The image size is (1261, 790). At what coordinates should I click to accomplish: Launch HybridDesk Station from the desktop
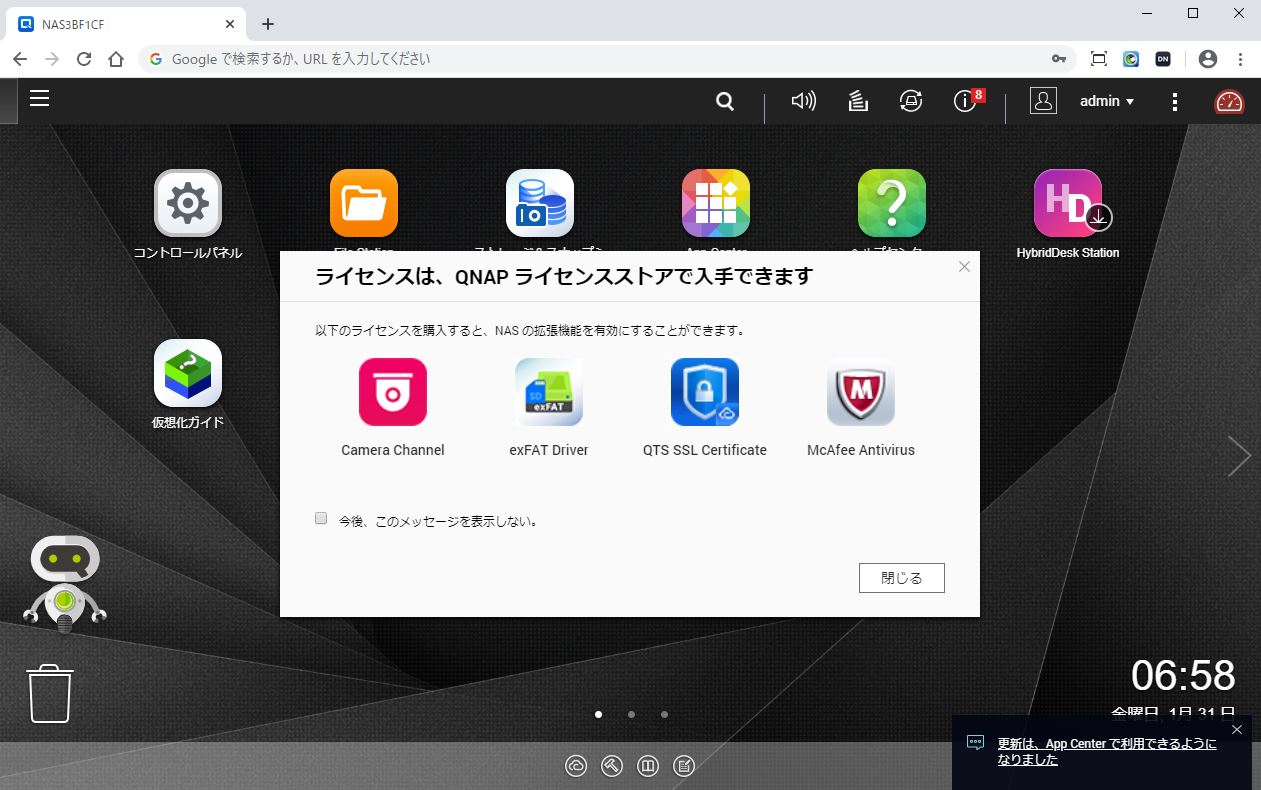click(x=1067, y=204)
